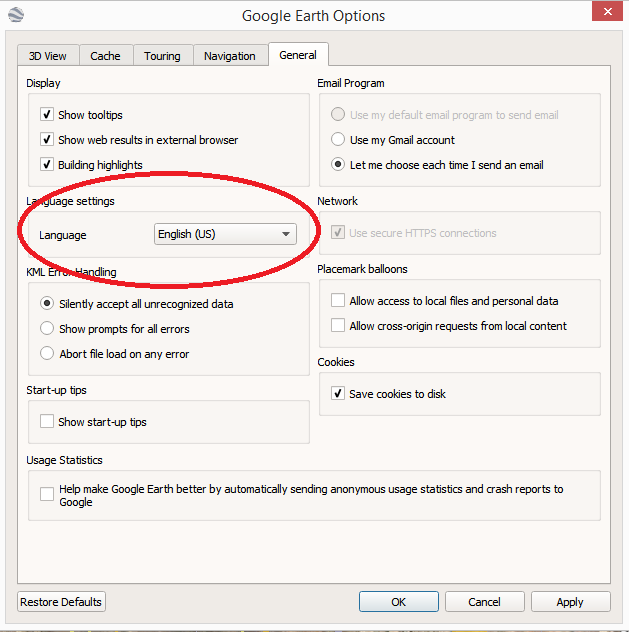Click the Restore Defaults button
This screenshot has height=632, width=629.
tap(61, 602)
